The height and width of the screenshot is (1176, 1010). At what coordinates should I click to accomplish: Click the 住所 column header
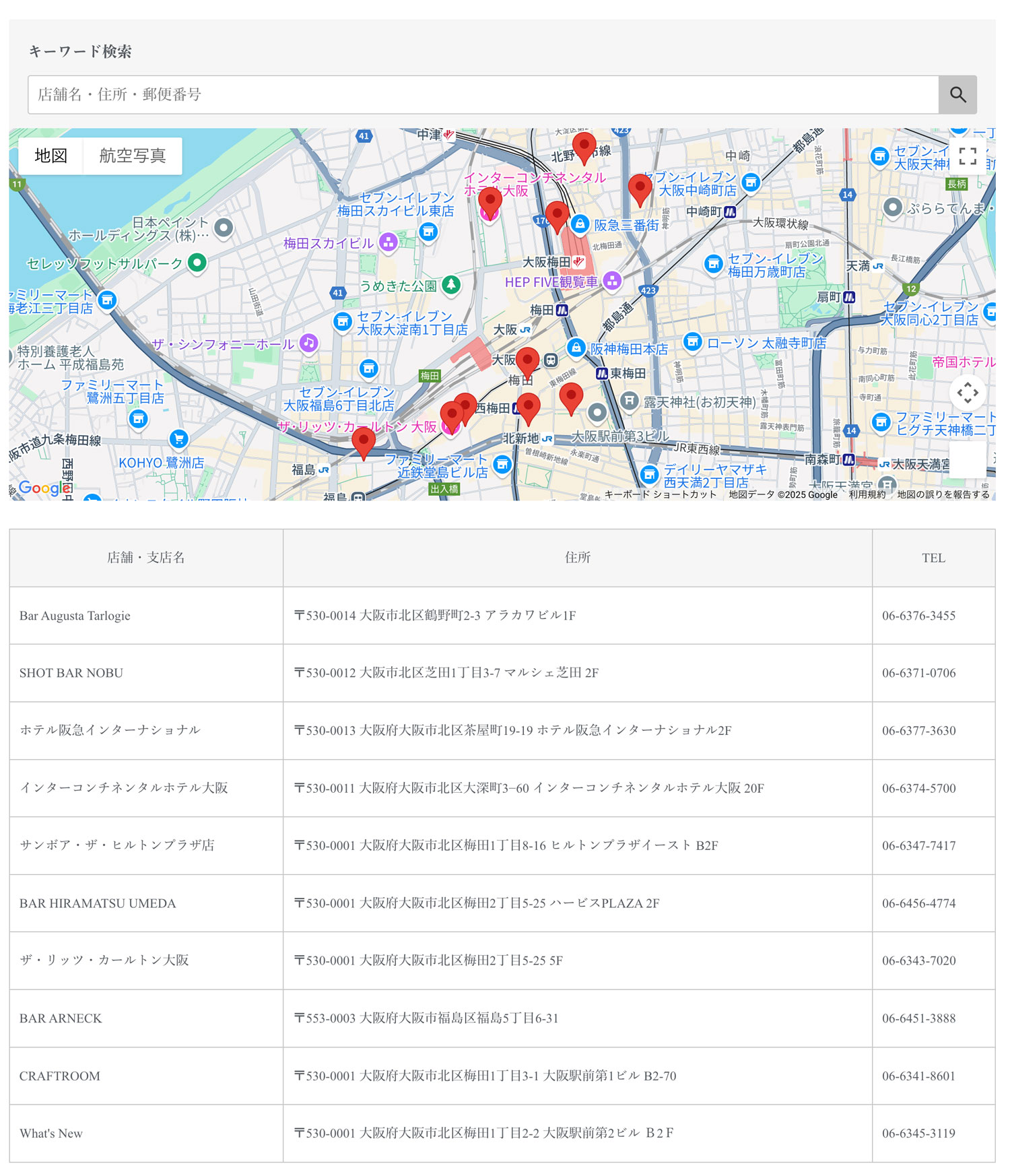[x=578, y=558]
